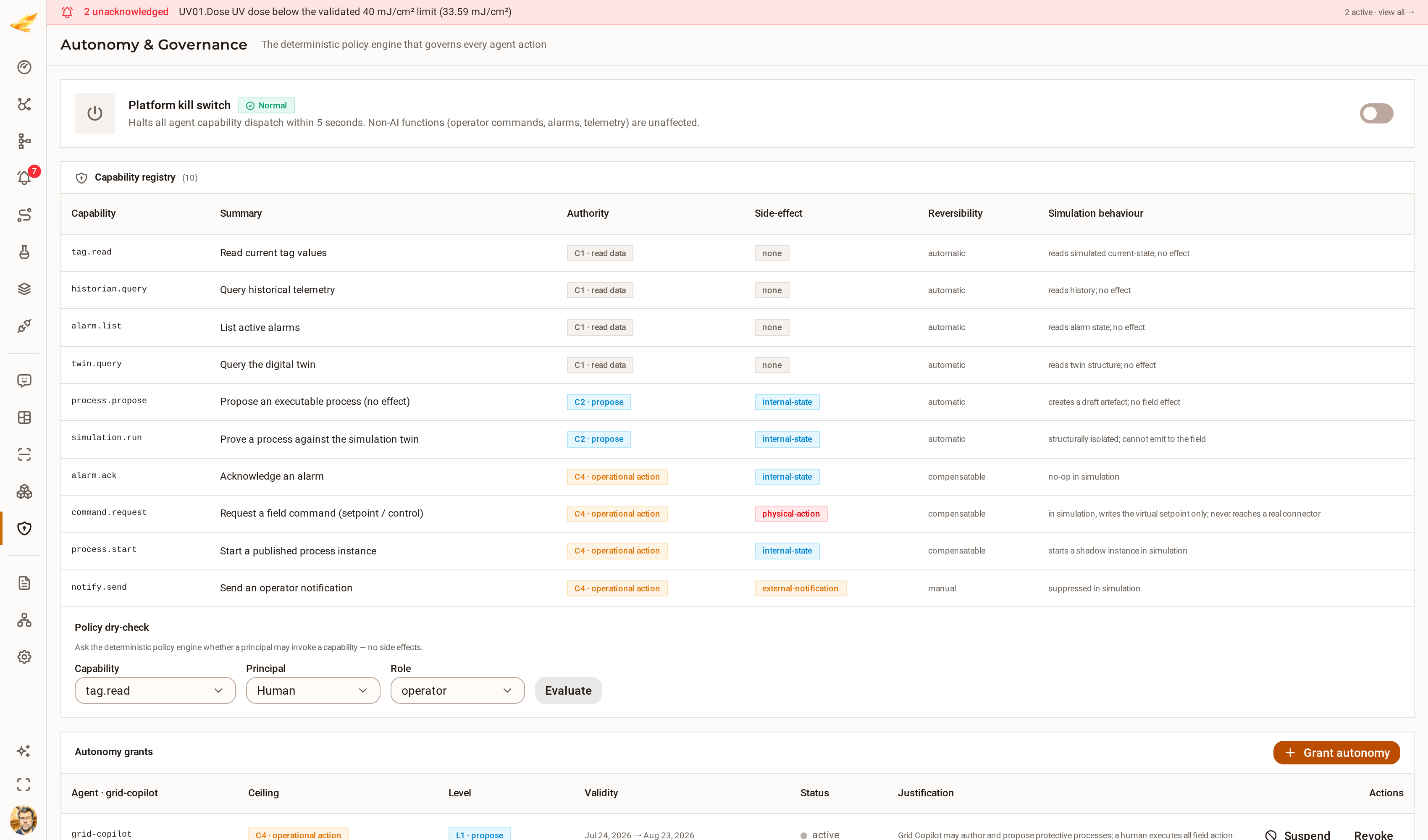The width and height of the screenshot is (1428, 840).
Task: Click the Ceiling column header
Action: tap(263, 793)
